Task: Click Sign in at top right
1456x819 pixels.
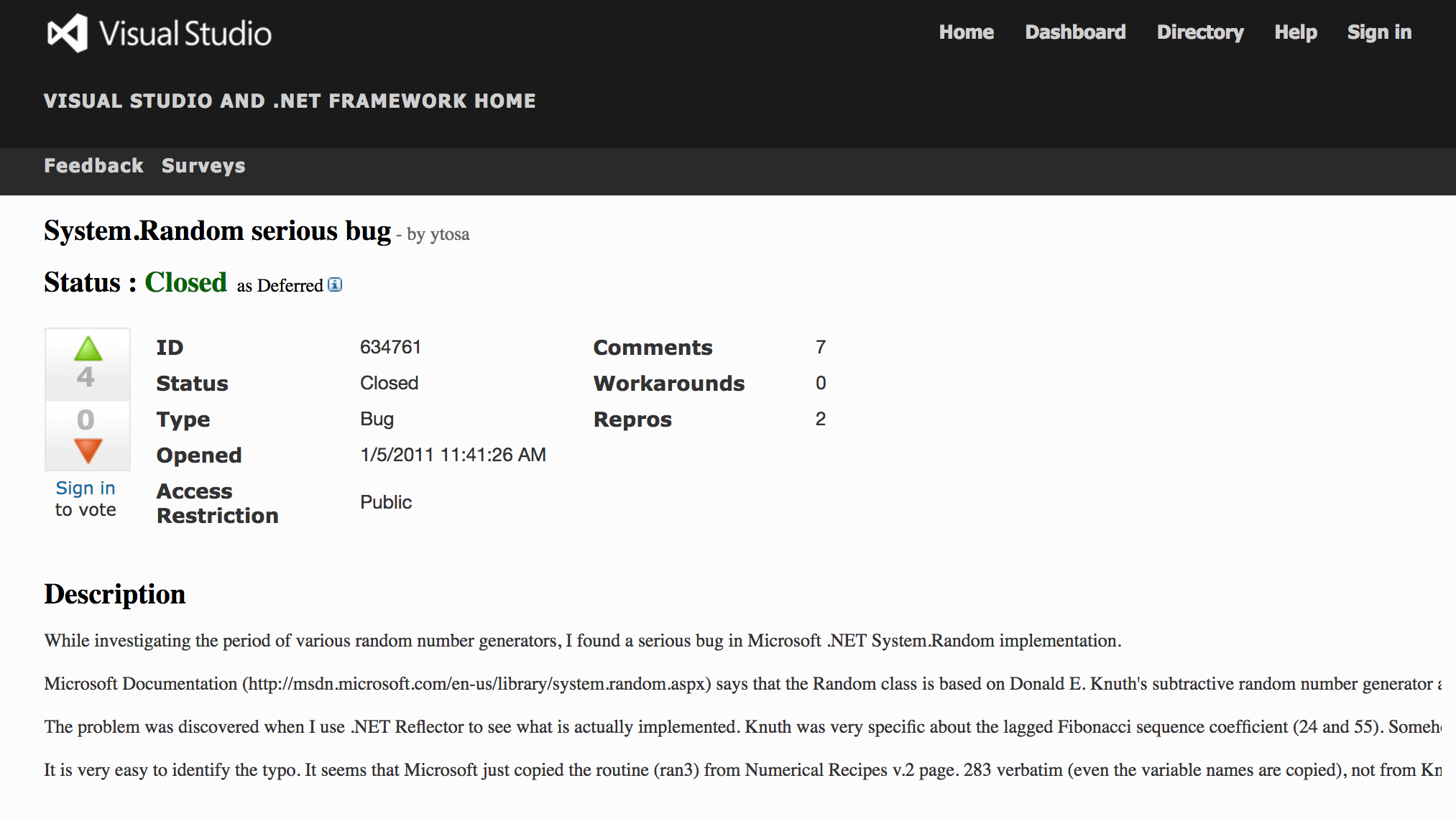Action: (x=1379, y=32)
